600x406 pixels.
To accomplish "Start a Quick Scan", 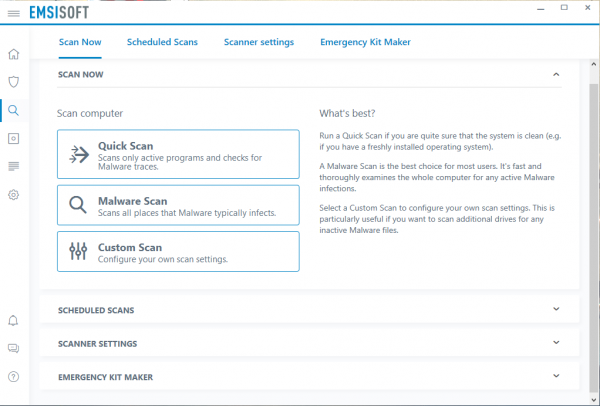I will 178,154.
